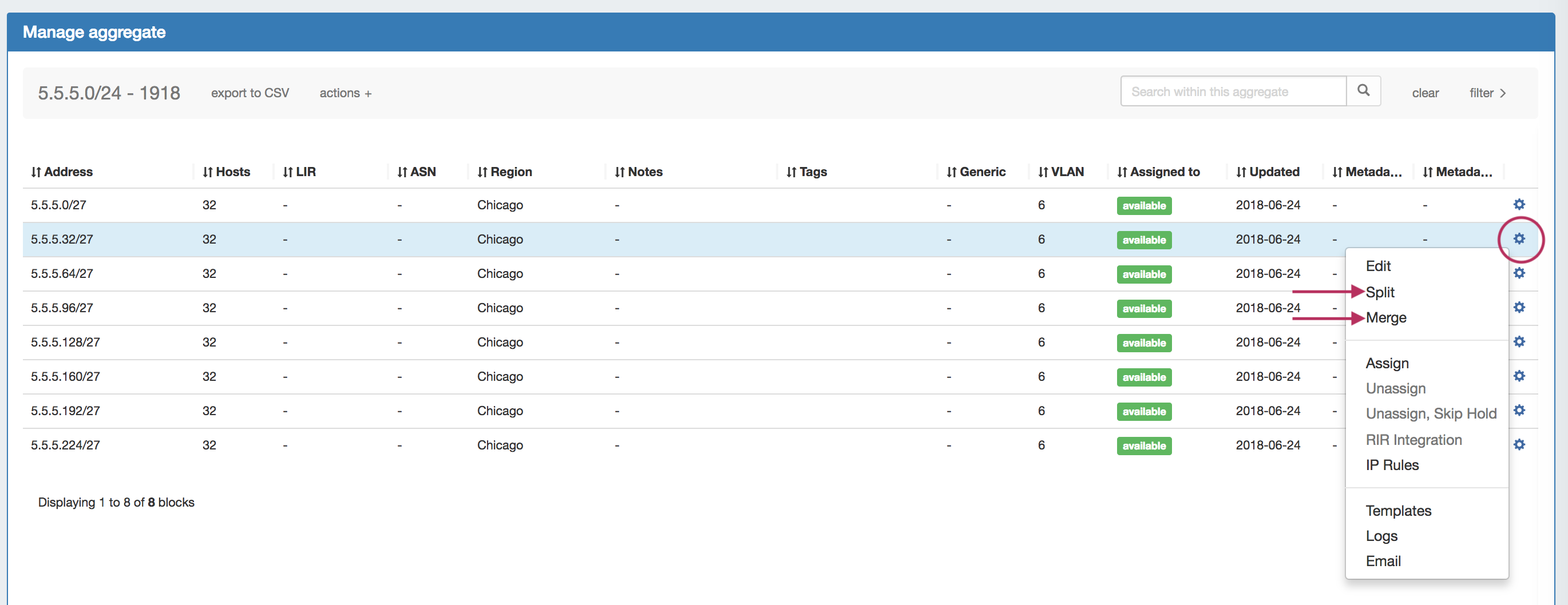This screenshot has height=605, width=1568.
Task: Expand the actions + menu
Action: [345, 93]
